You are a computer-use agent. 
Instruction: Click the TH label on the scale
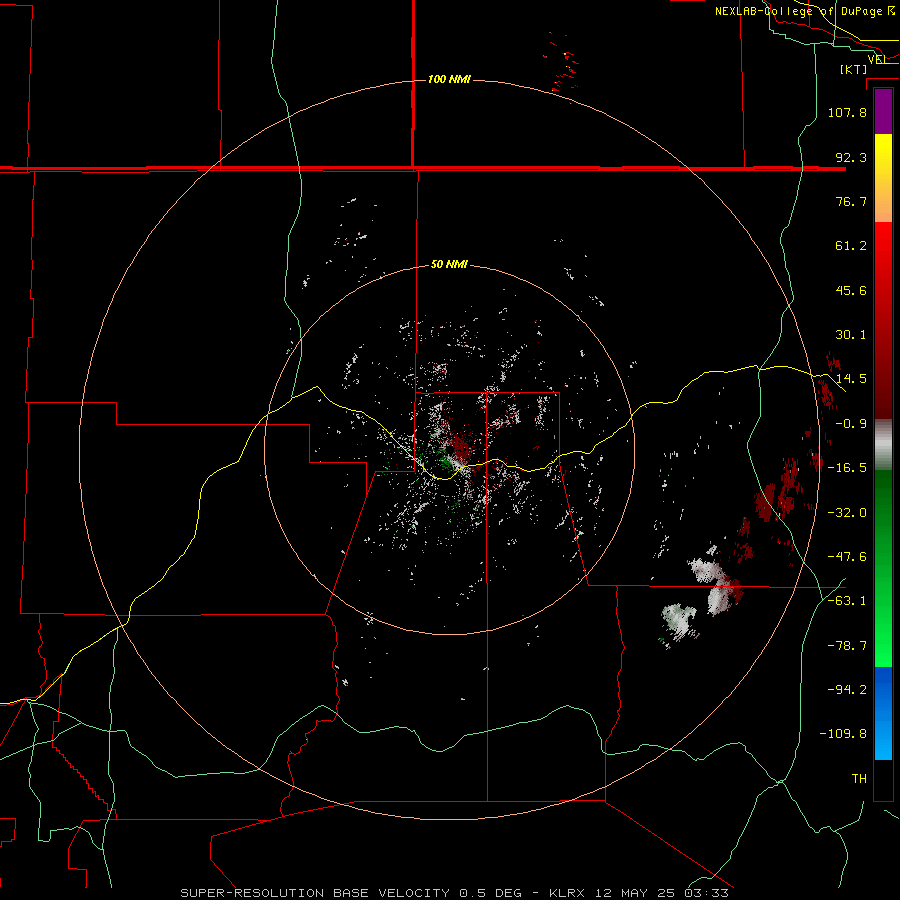tap(859, 779)
